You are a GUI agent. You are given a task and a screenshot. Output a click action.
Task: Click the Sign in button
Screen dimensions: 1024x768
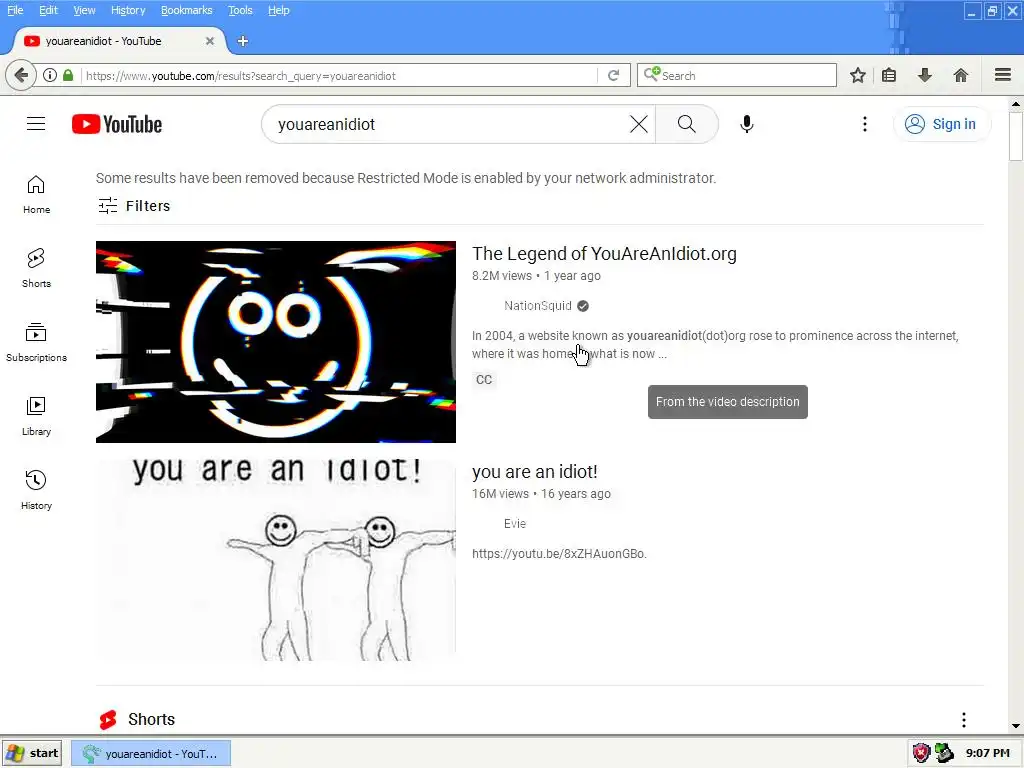point(941,124)
